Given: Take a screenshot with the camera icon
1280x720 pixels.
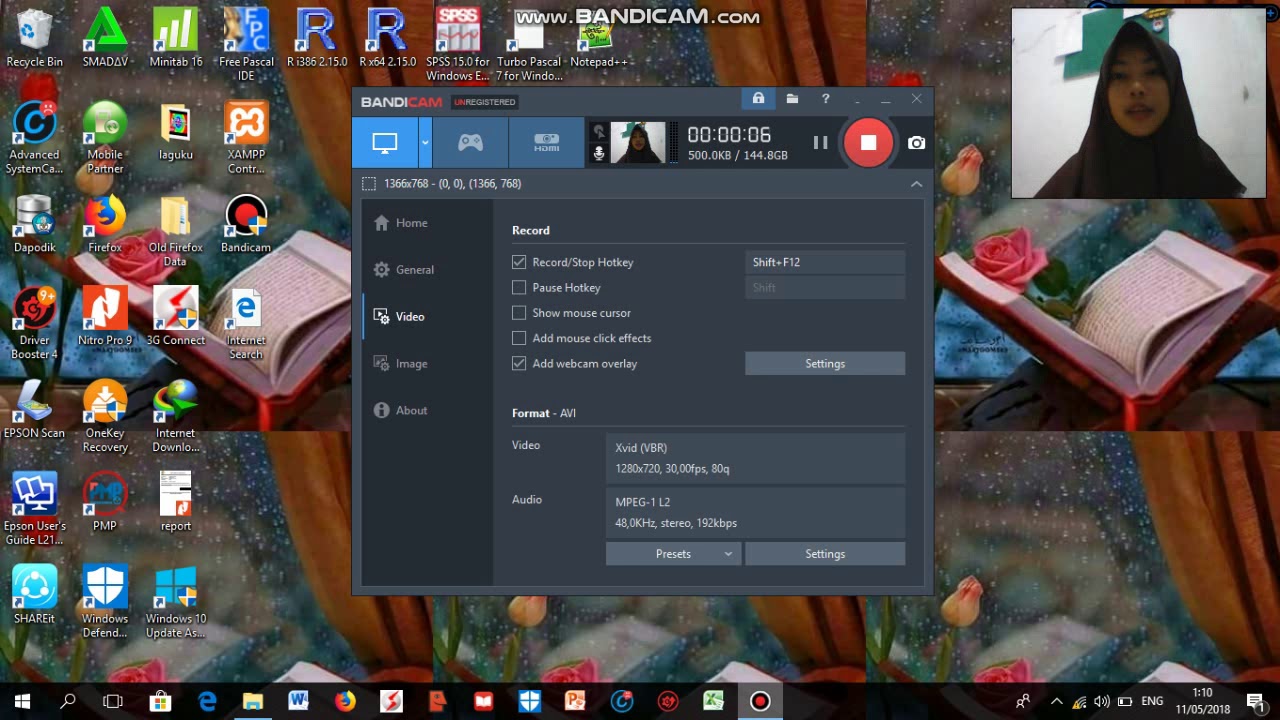Looking at the screenshot, I should coord(916,143).
